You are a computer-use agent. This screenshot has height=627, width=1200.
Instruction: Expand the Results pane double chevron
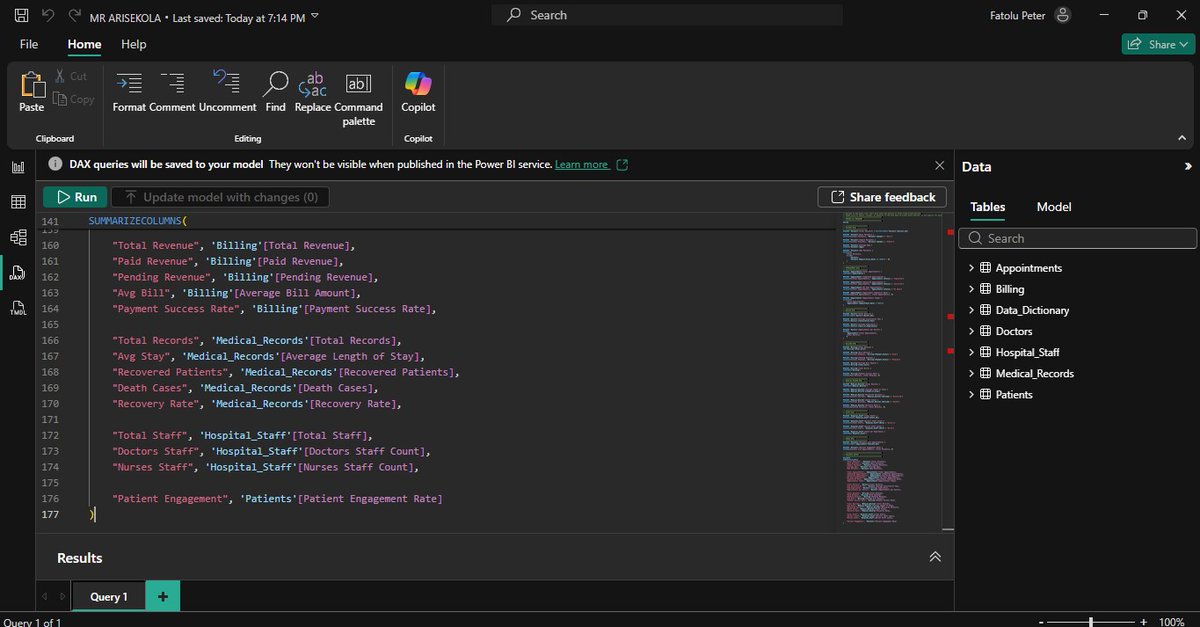point(935,557)
